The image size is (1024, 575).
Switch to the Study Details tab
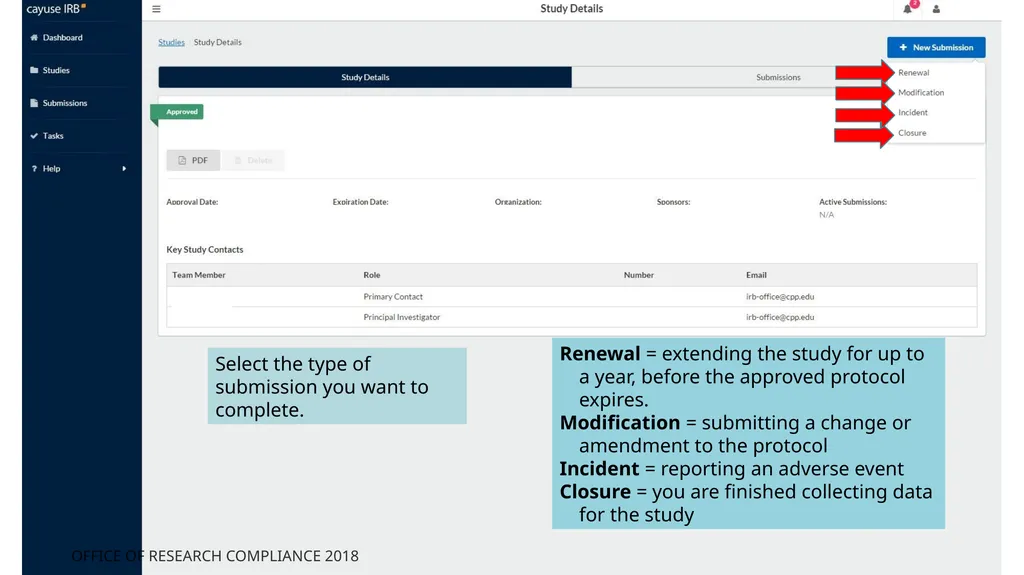click(365, 77)
